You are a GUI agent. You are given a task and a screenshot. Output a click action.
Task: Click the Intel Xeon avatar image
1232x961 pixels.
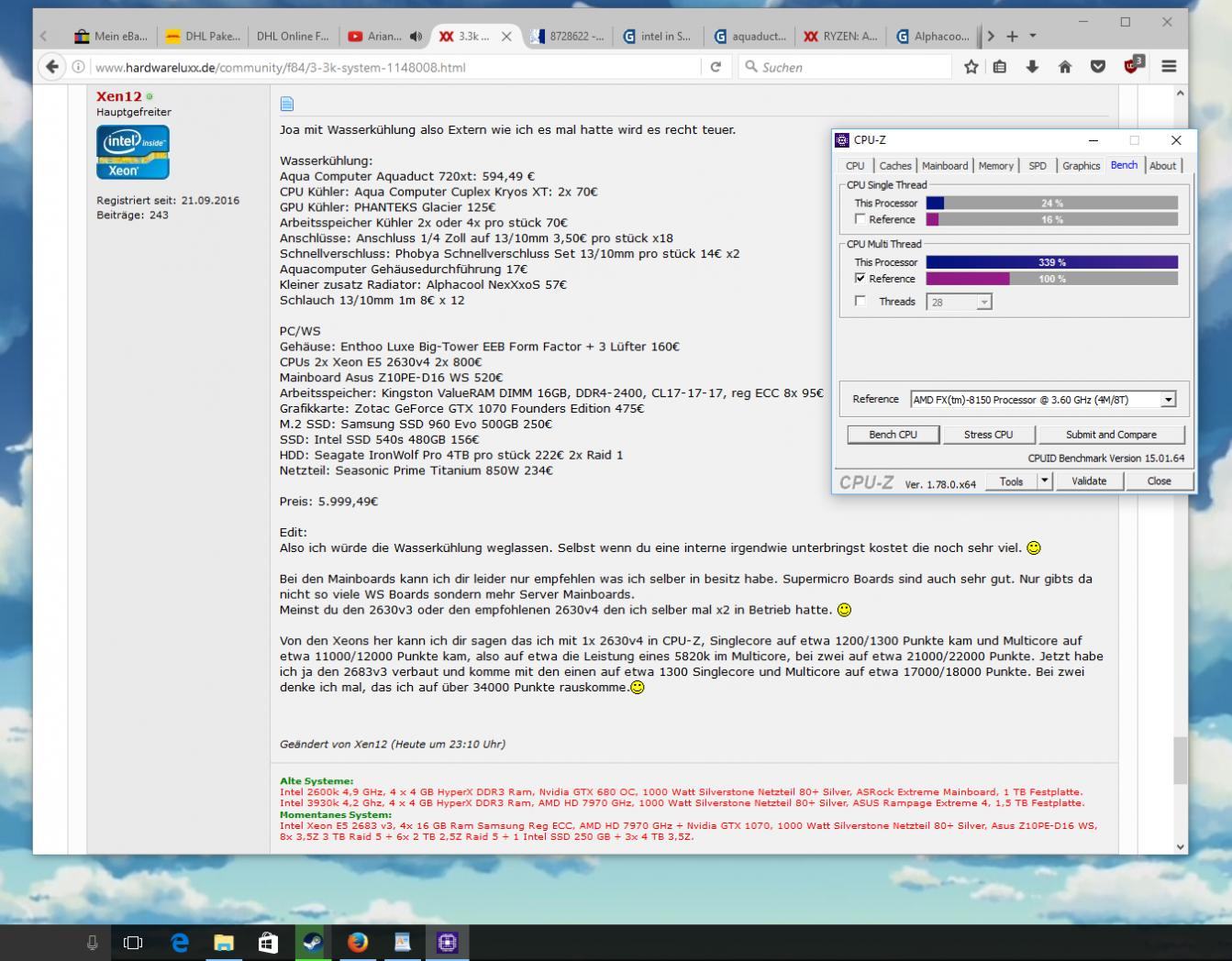(133, 152)
